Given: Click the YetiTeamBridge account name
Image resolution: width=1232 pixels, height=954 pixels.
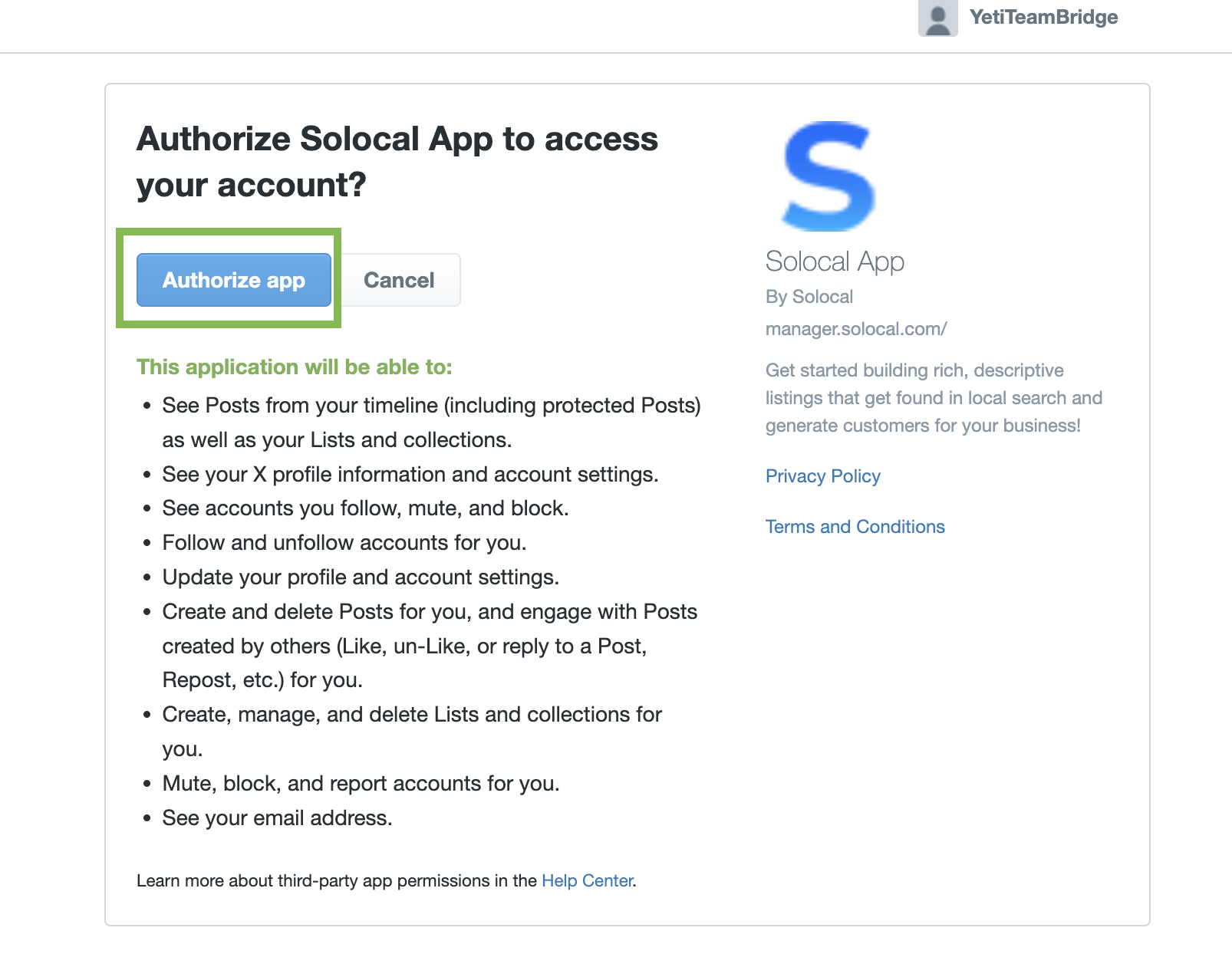Looking at the screenshot, I should 1043,17.
